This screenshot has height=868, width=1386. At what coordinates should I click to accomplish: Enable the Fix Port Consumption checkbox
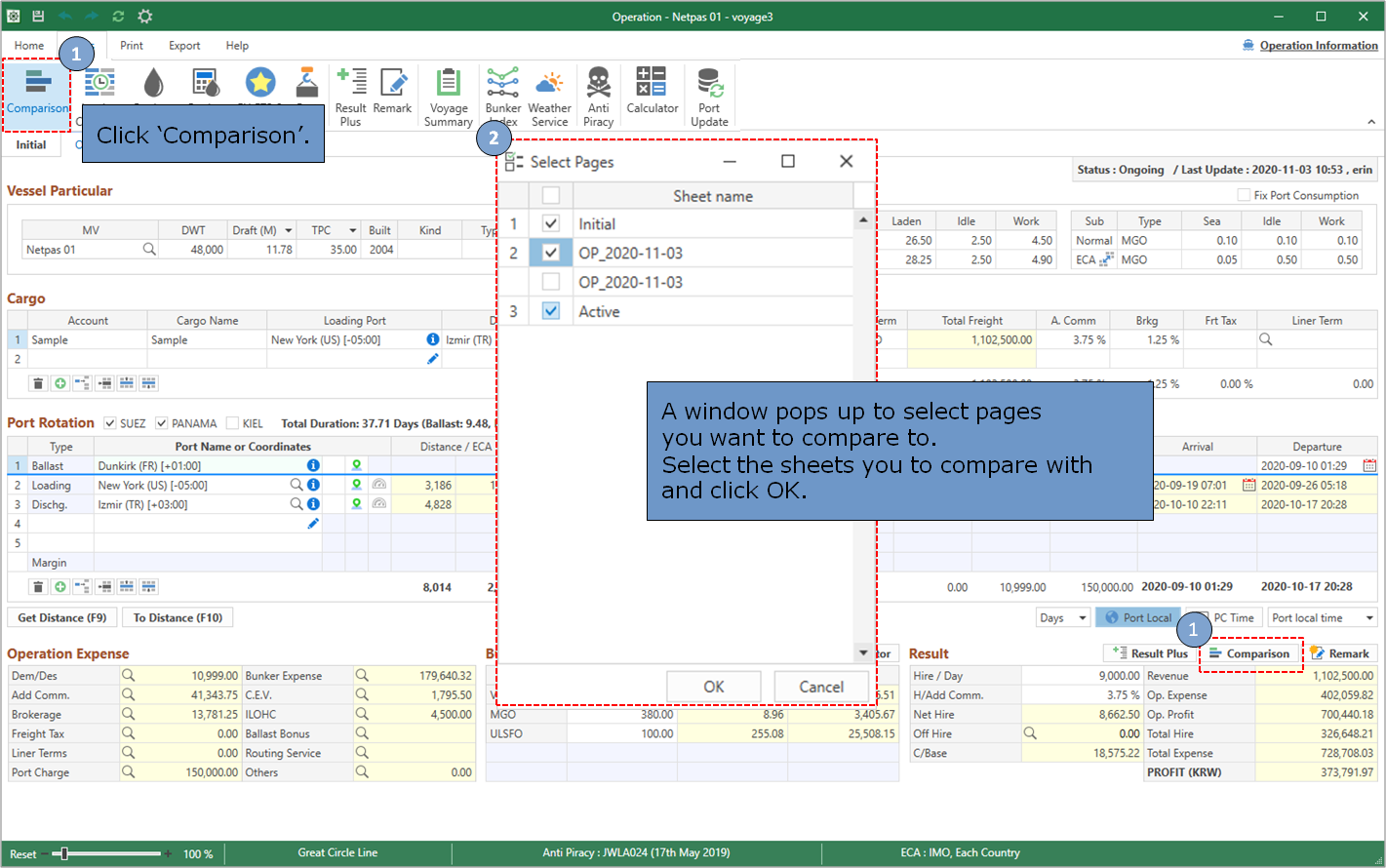[1244, 195]
